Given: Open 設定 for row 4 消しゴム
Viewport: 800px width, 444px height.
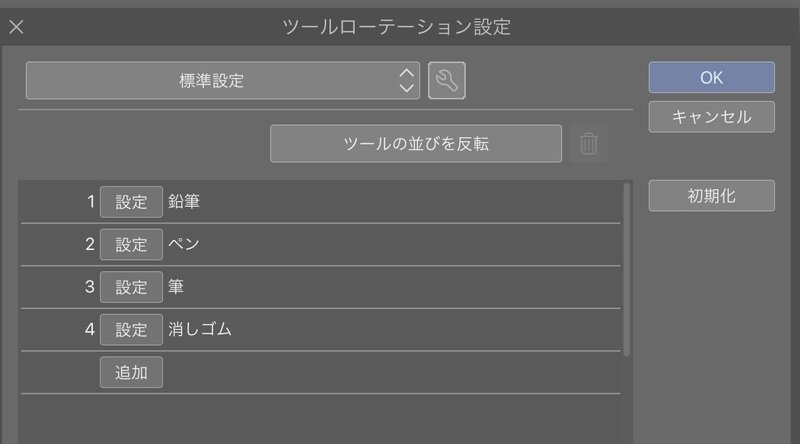Looking at the screenshot, I should coord(131,330).
